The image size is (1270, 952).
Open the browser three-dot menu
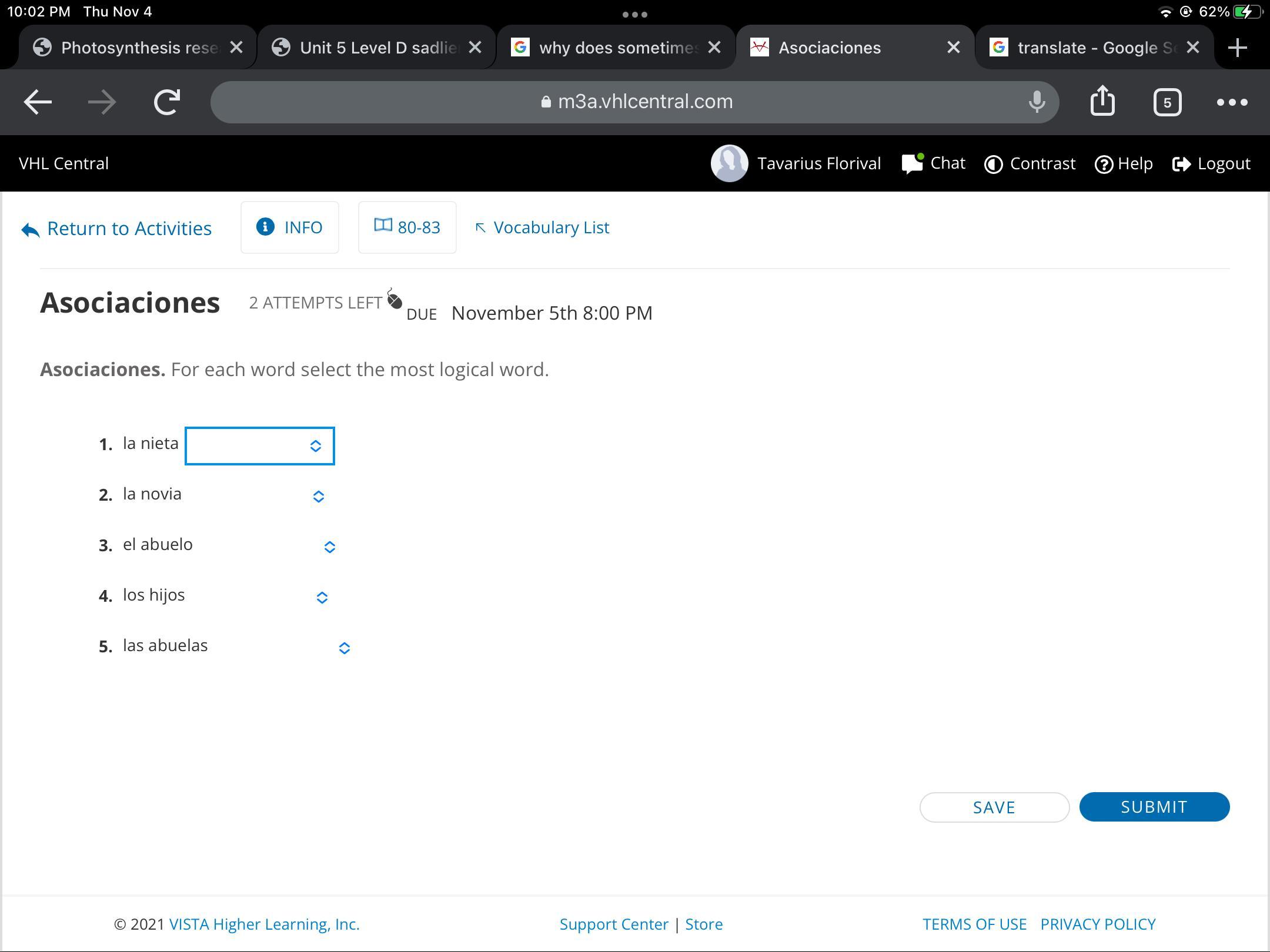tap(1232, 102)
